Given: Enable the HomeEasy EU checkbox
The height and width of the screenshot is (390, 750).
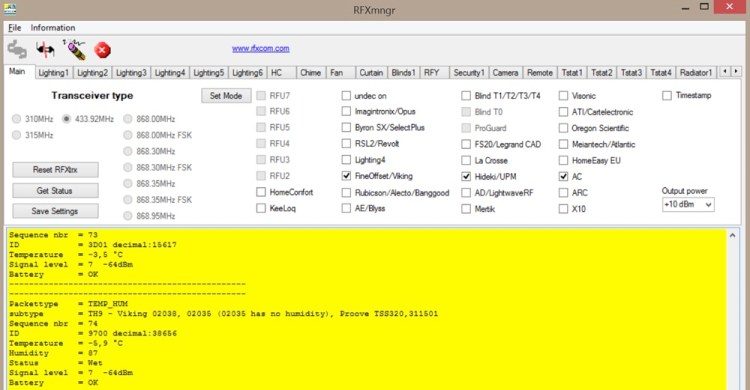Looking at the screenshot, I should click(x=563, y=160).
